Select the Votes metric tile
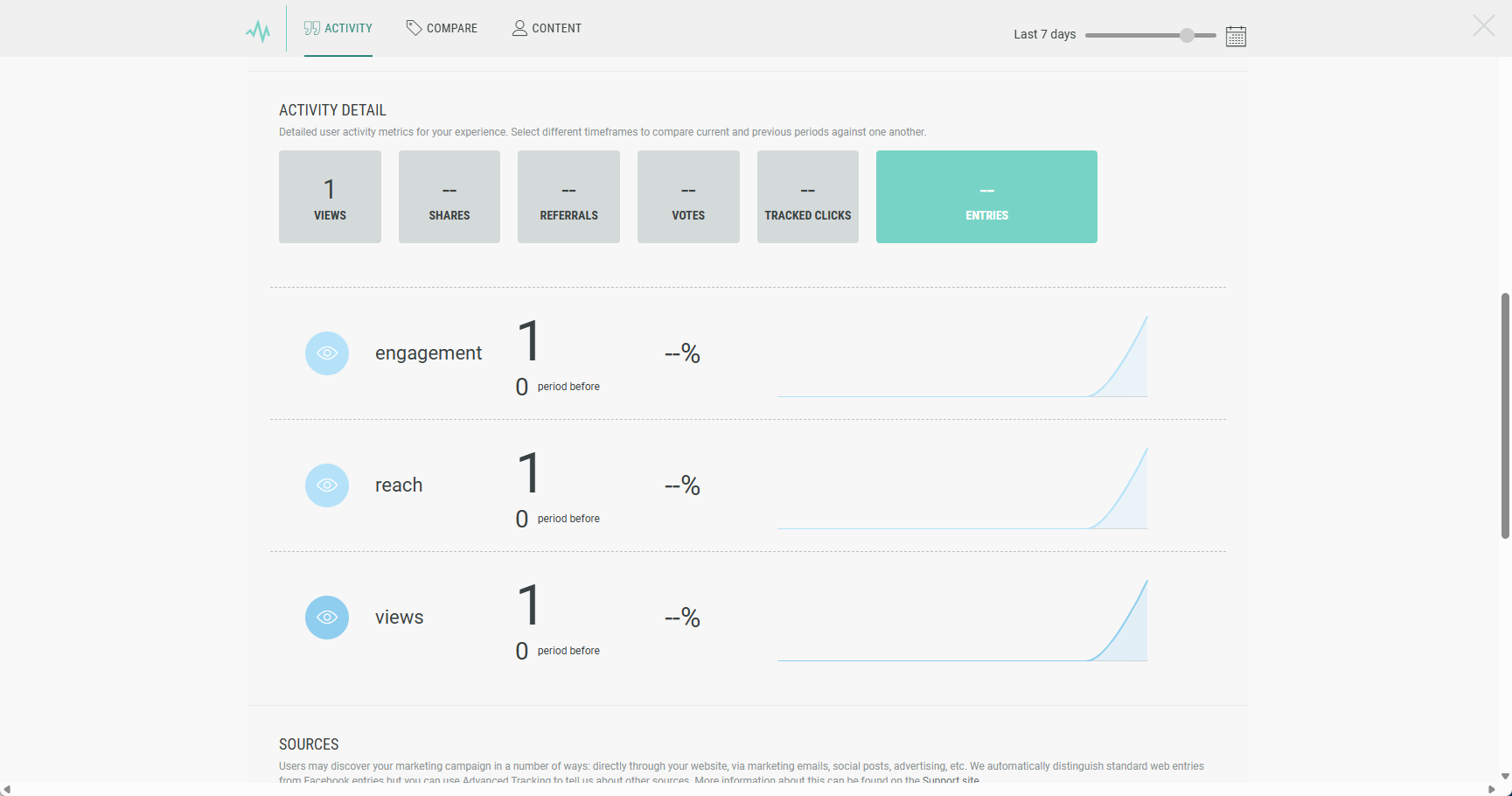The height and width of the screenshot is (796, 1512). point(688,197)
